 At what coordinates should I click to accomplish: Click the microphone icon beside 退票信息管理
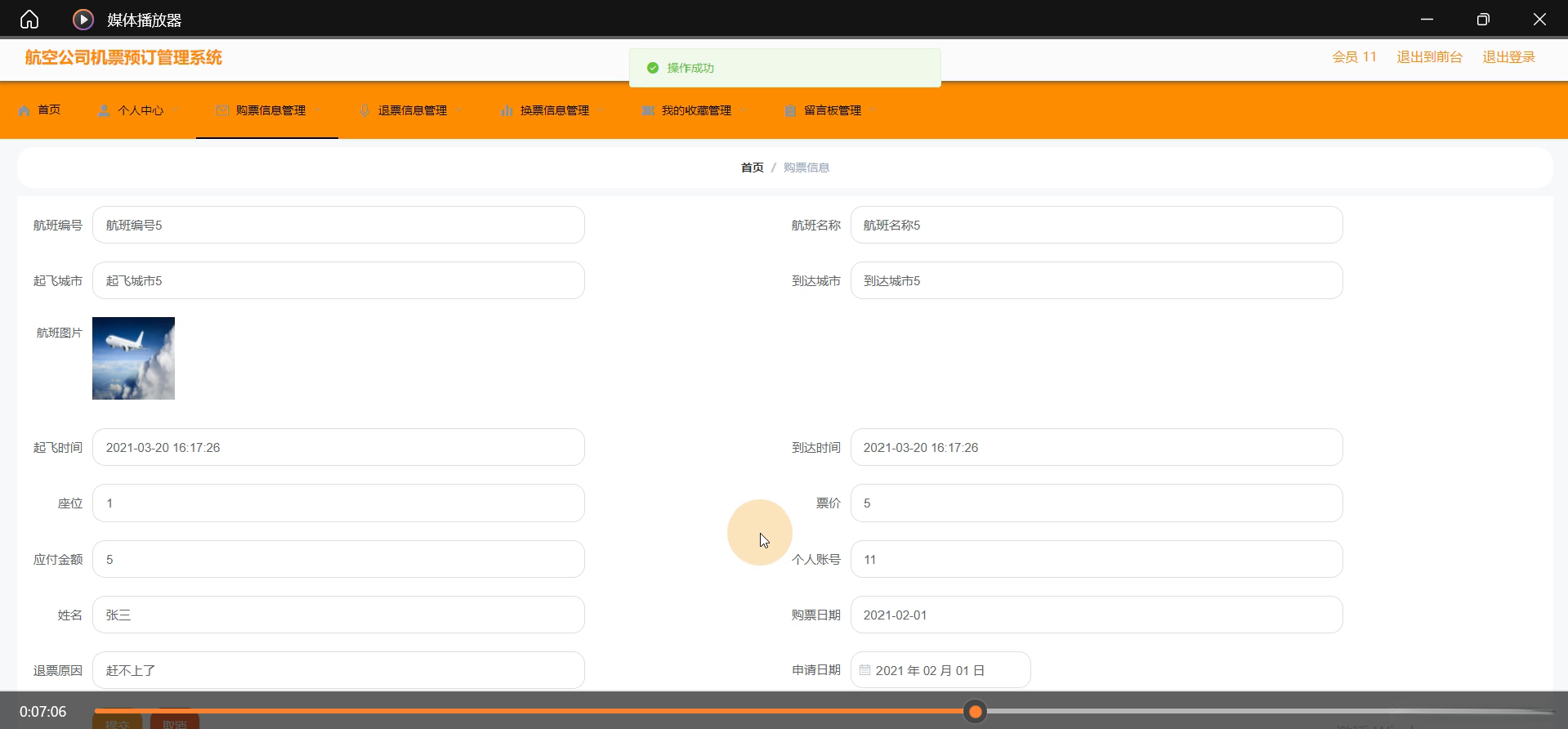(364, 110)
